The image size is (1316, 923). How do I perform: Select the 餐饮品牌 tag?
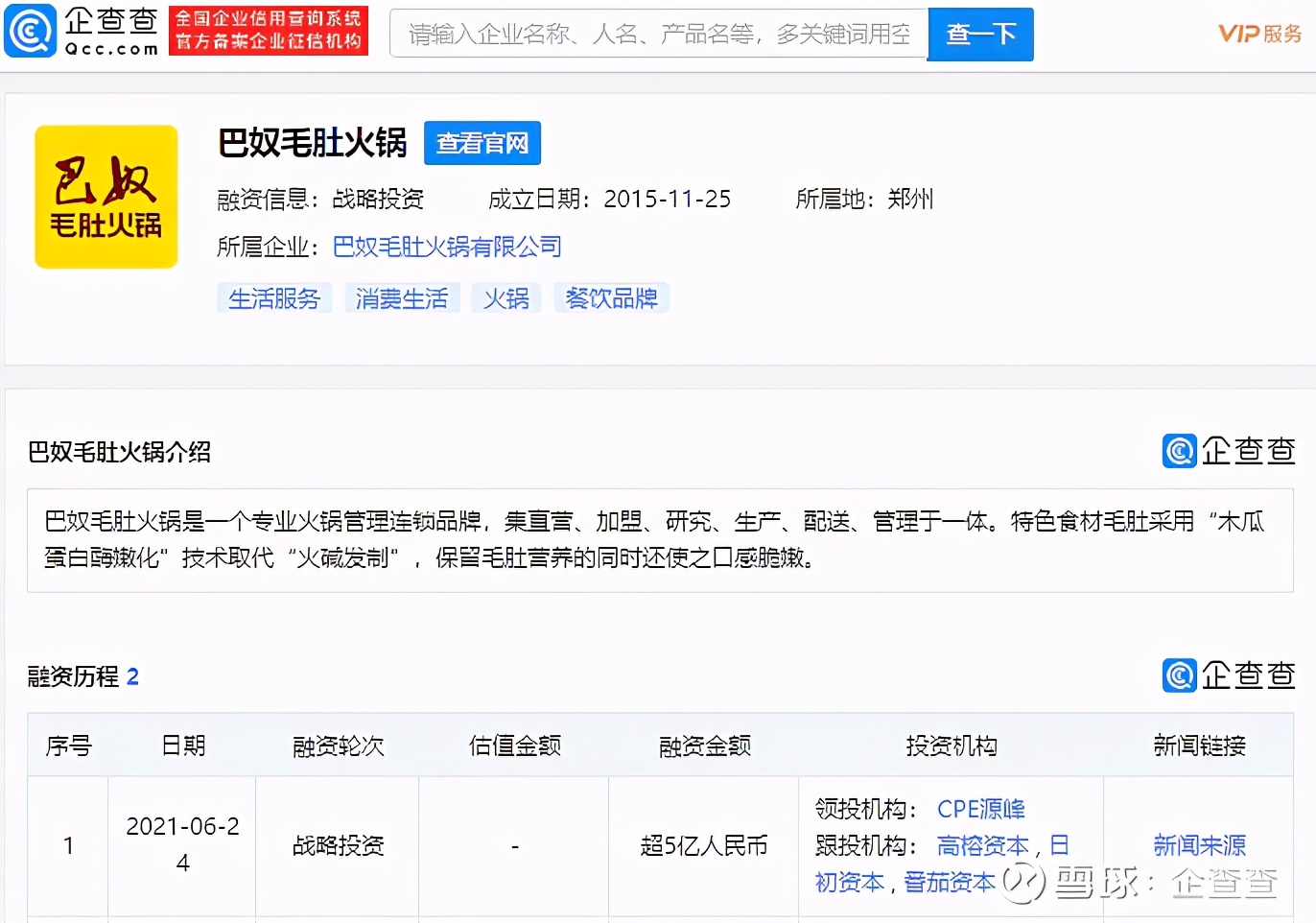click(x=611, y=297)
